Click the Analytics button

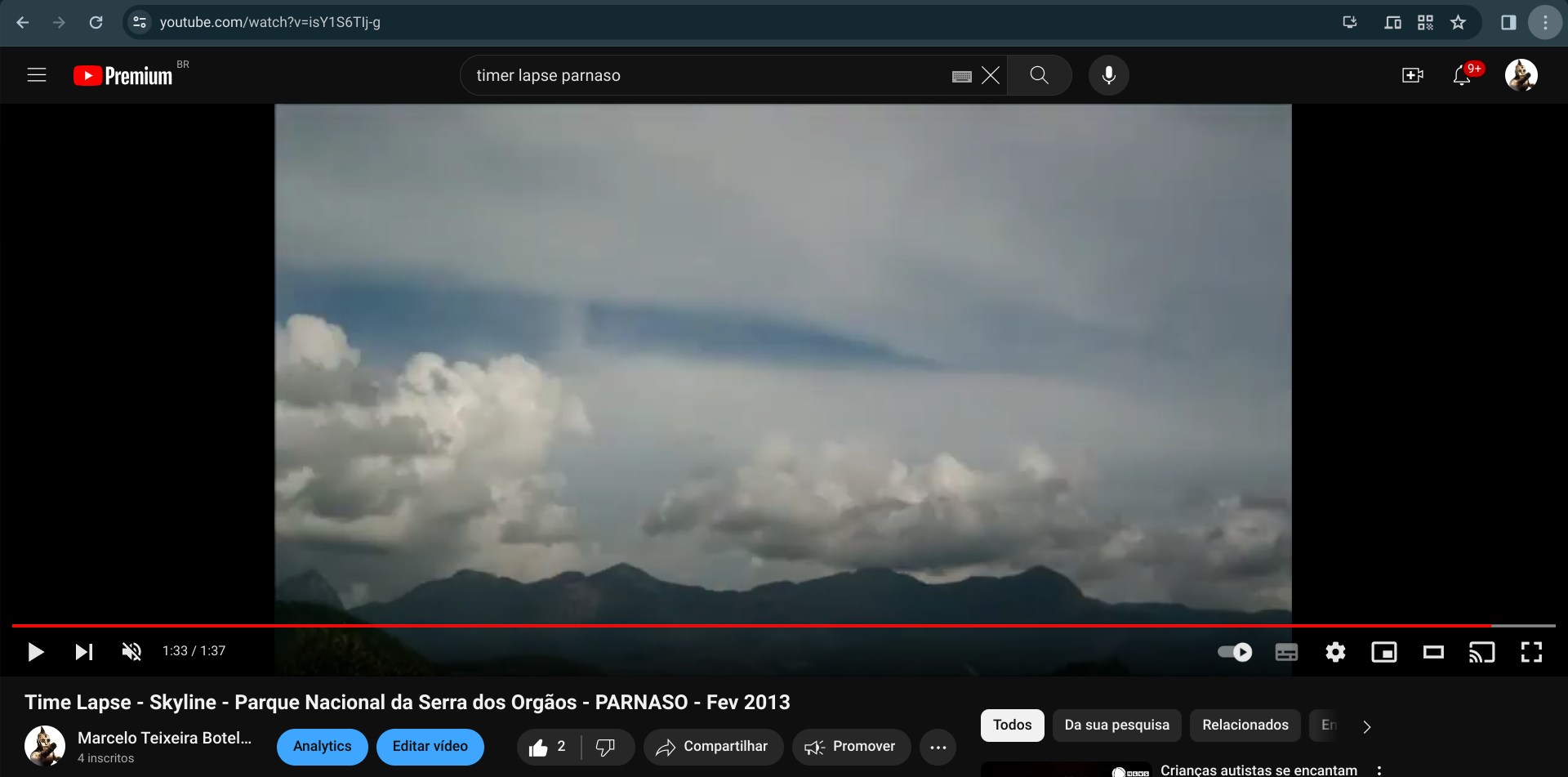point(322,747)
